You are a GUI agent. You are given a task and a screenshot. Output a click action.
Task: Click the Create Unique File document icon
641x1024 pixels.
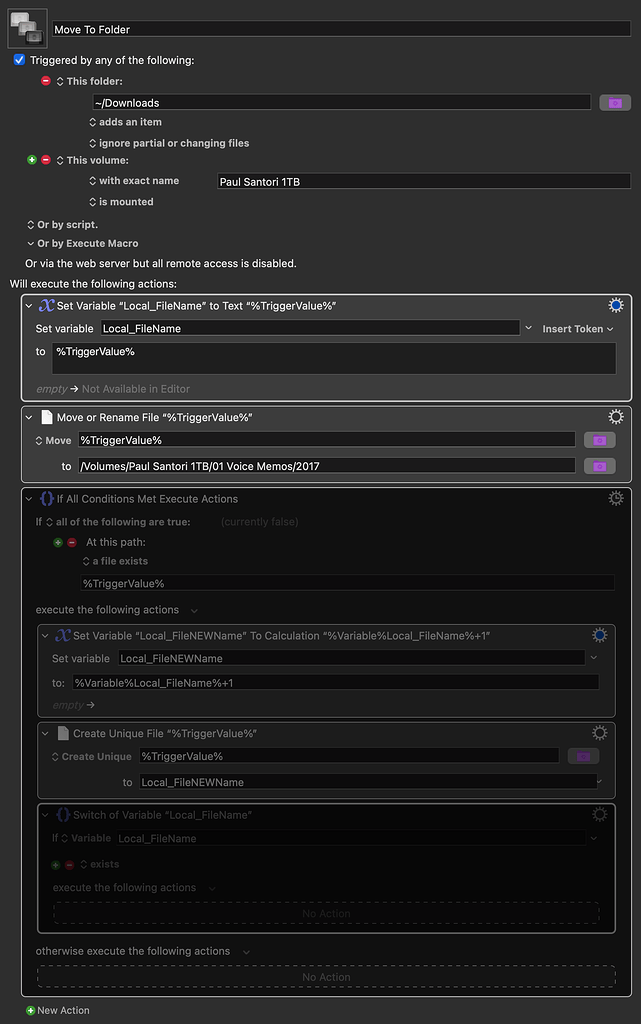click(x=63, y=733)
